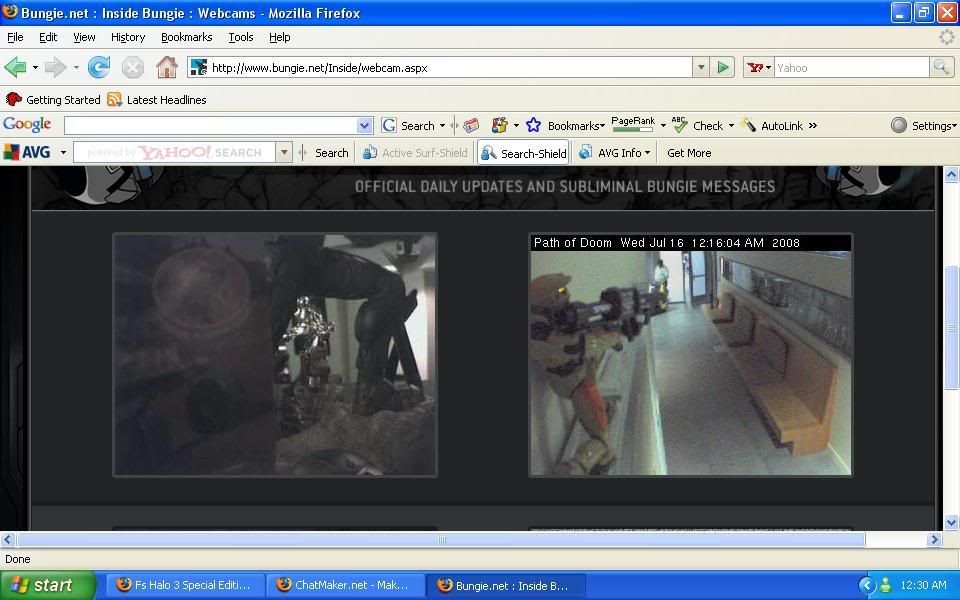Expand the address bar history dropdown
This screenshot has width=960, height=600.
coord(701,67)
